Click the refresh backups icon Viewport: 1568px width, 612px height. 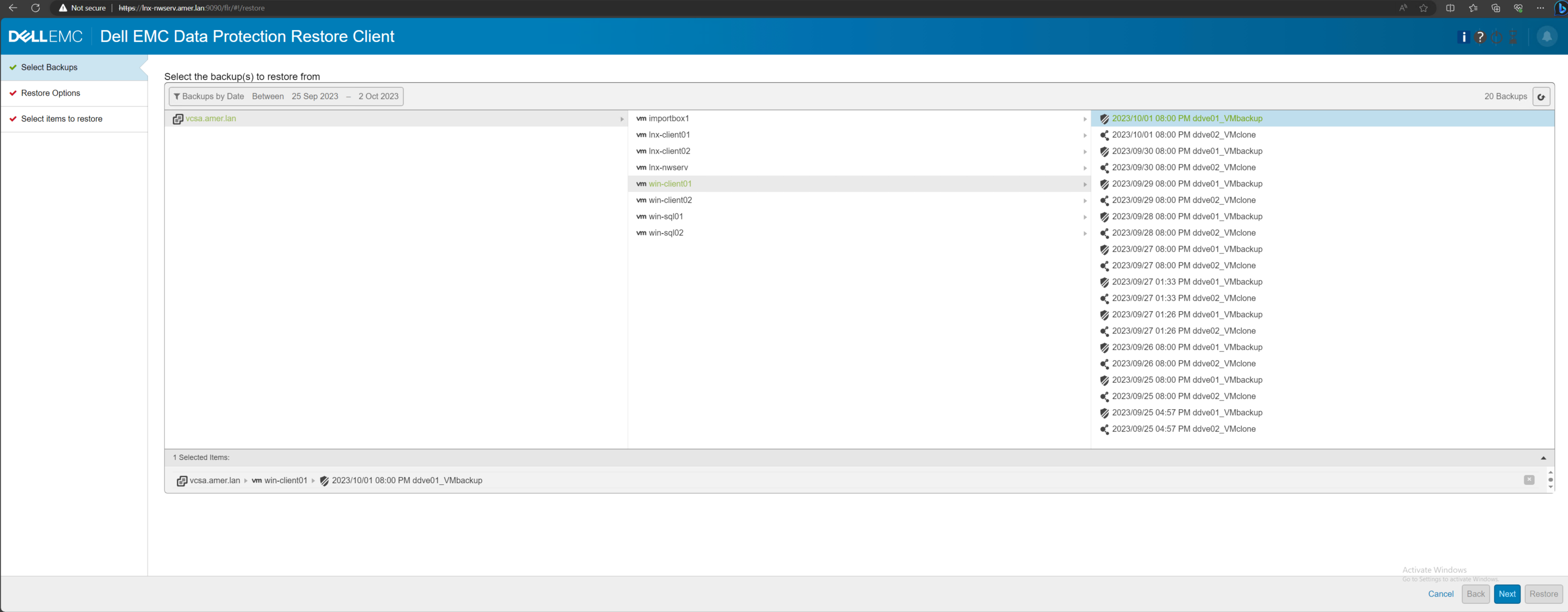coord(1542,96)
